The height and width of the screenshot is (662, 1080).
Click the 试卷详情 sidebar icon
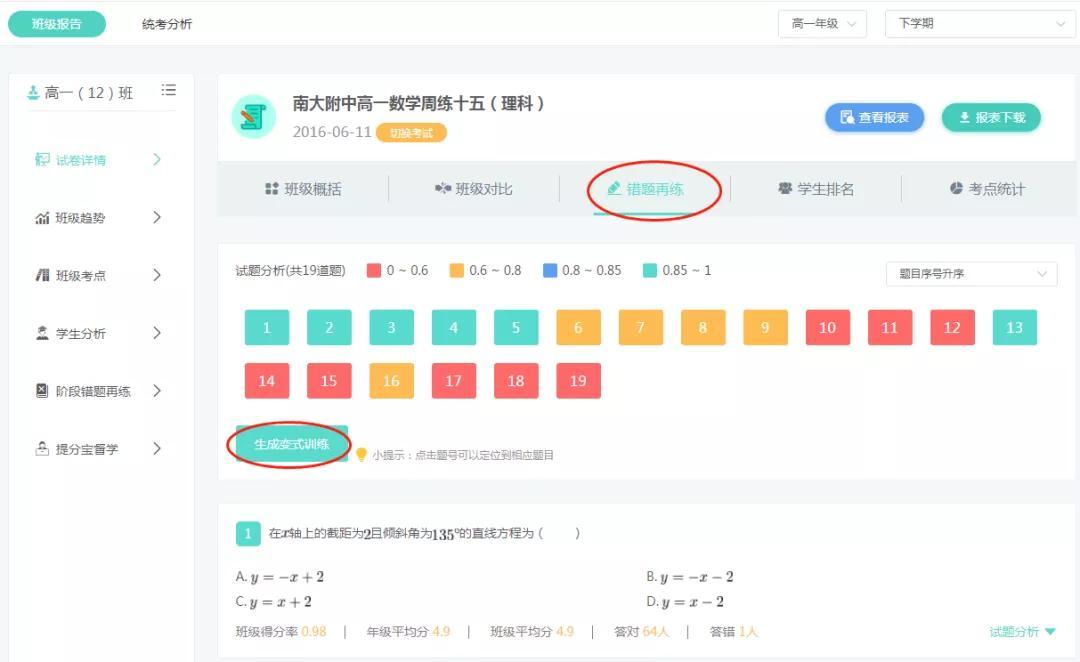coord(42,160)
